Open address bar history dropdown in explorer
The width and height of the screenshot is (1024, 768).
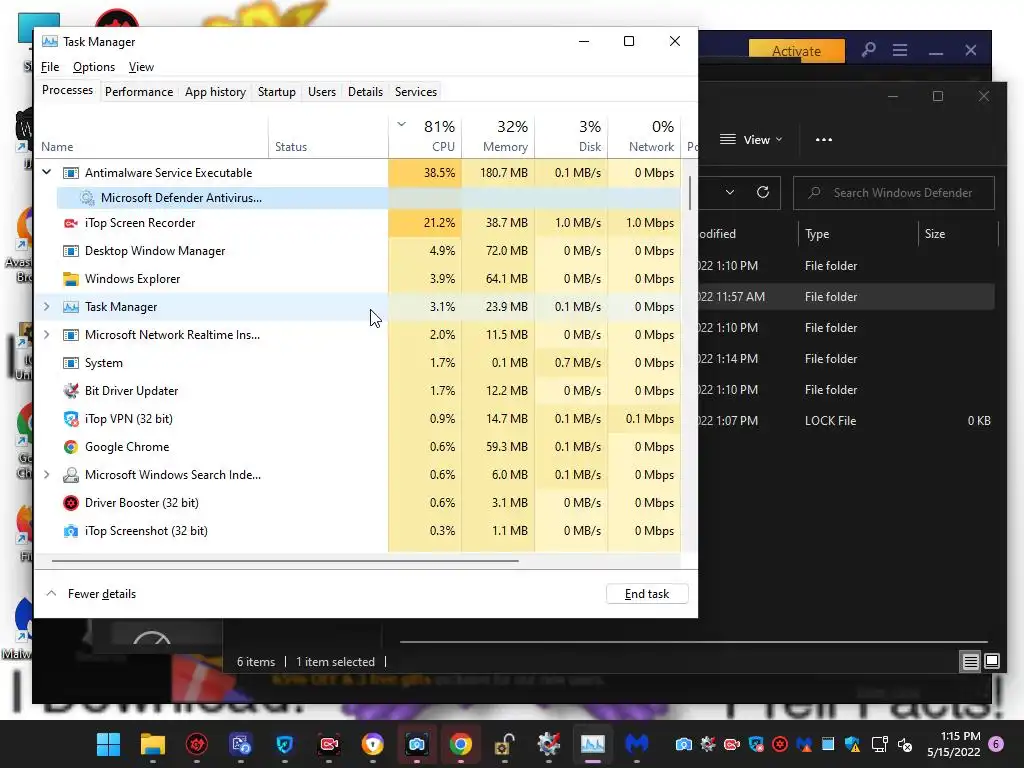tap(730, 193)
